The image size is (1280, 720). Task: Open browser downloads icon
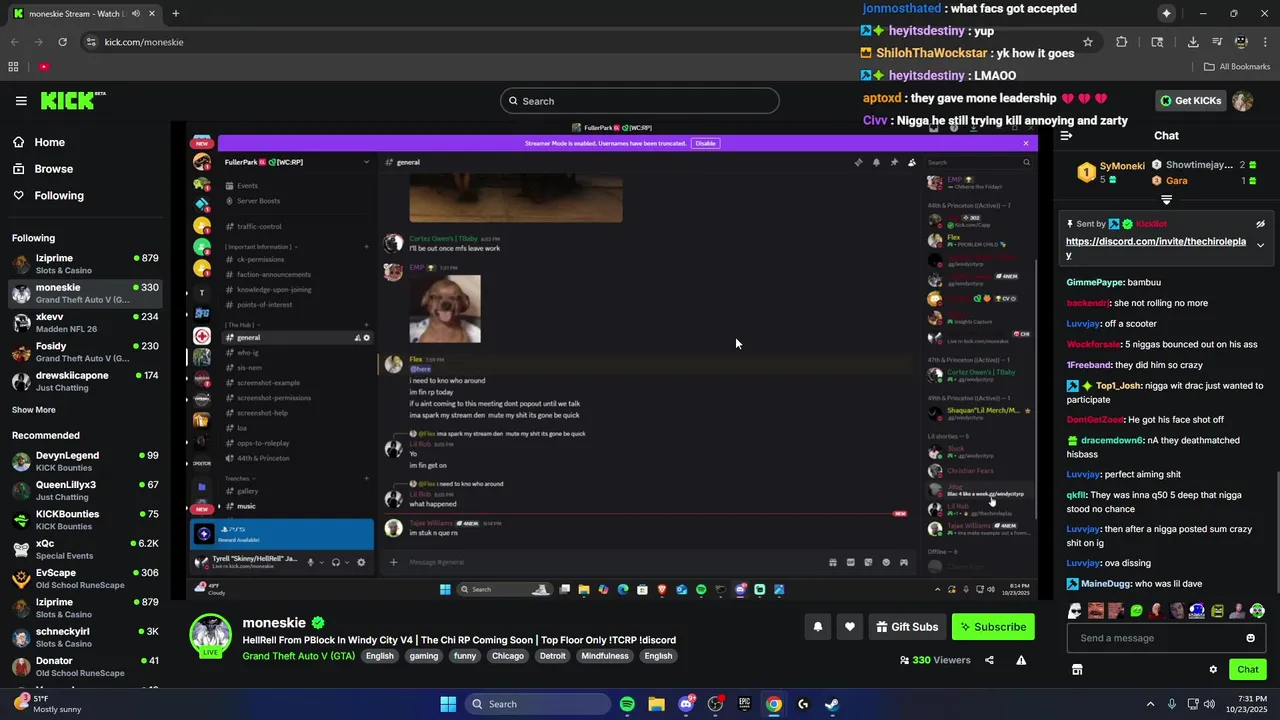[1193, 42]
